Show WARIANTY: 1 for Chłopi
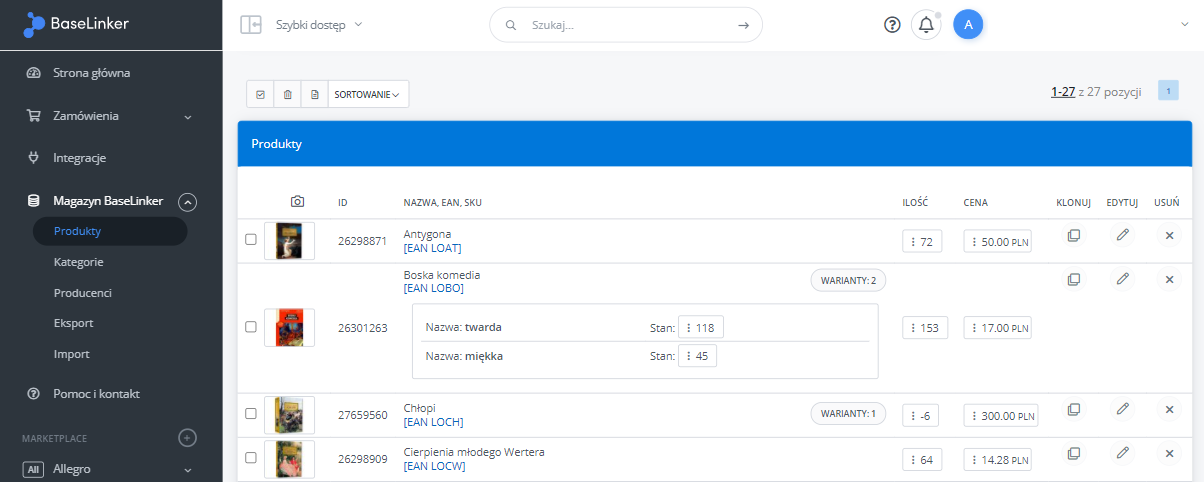Viewport: 1204px width, 482px height. [847, 413]
